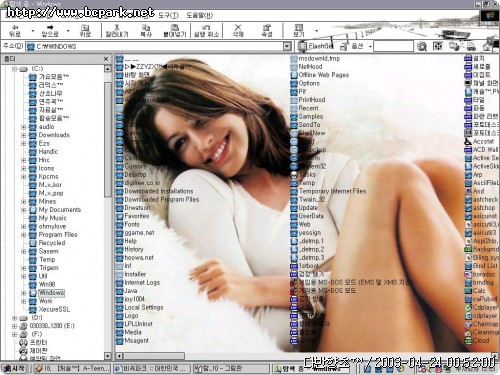The image size is (500, 375).
Task: Copy selection with the 복사 icon
Action: pyautogui.click(x=146, y=30)
